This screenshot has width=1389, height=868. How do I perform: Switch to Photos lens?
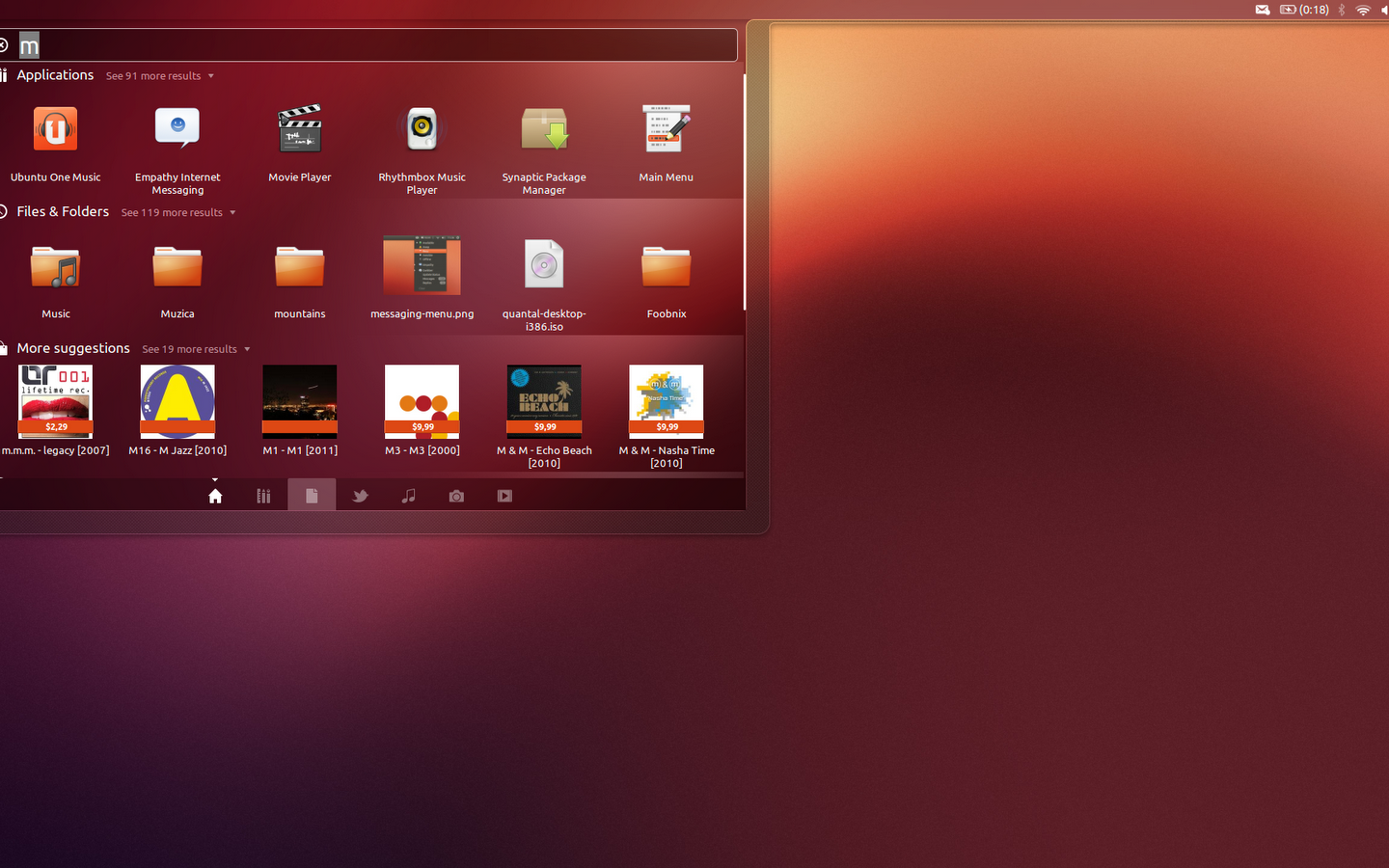pos(456,496)
